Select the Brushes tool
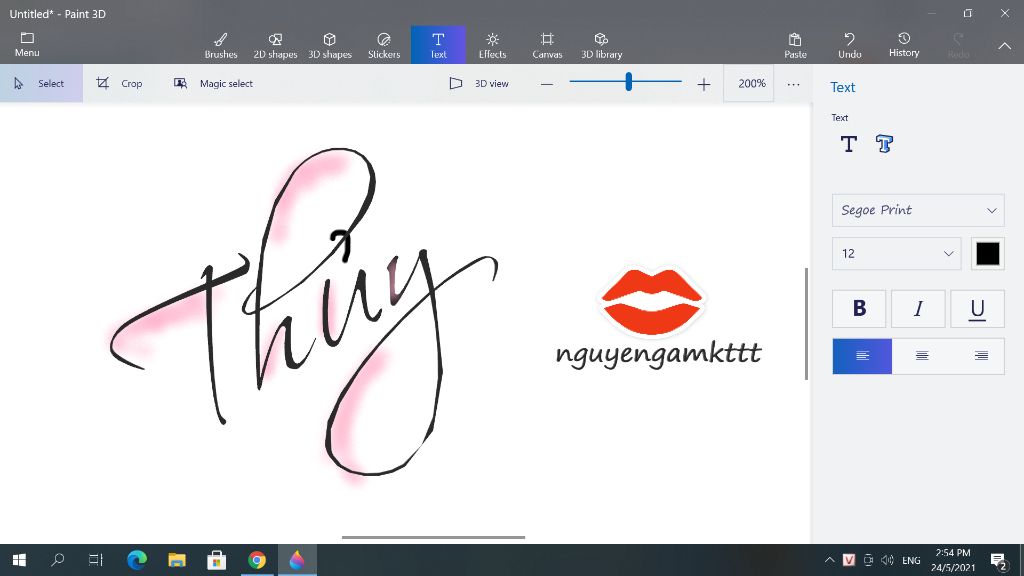Screen dimensions: 1024x576 [221, 45]
